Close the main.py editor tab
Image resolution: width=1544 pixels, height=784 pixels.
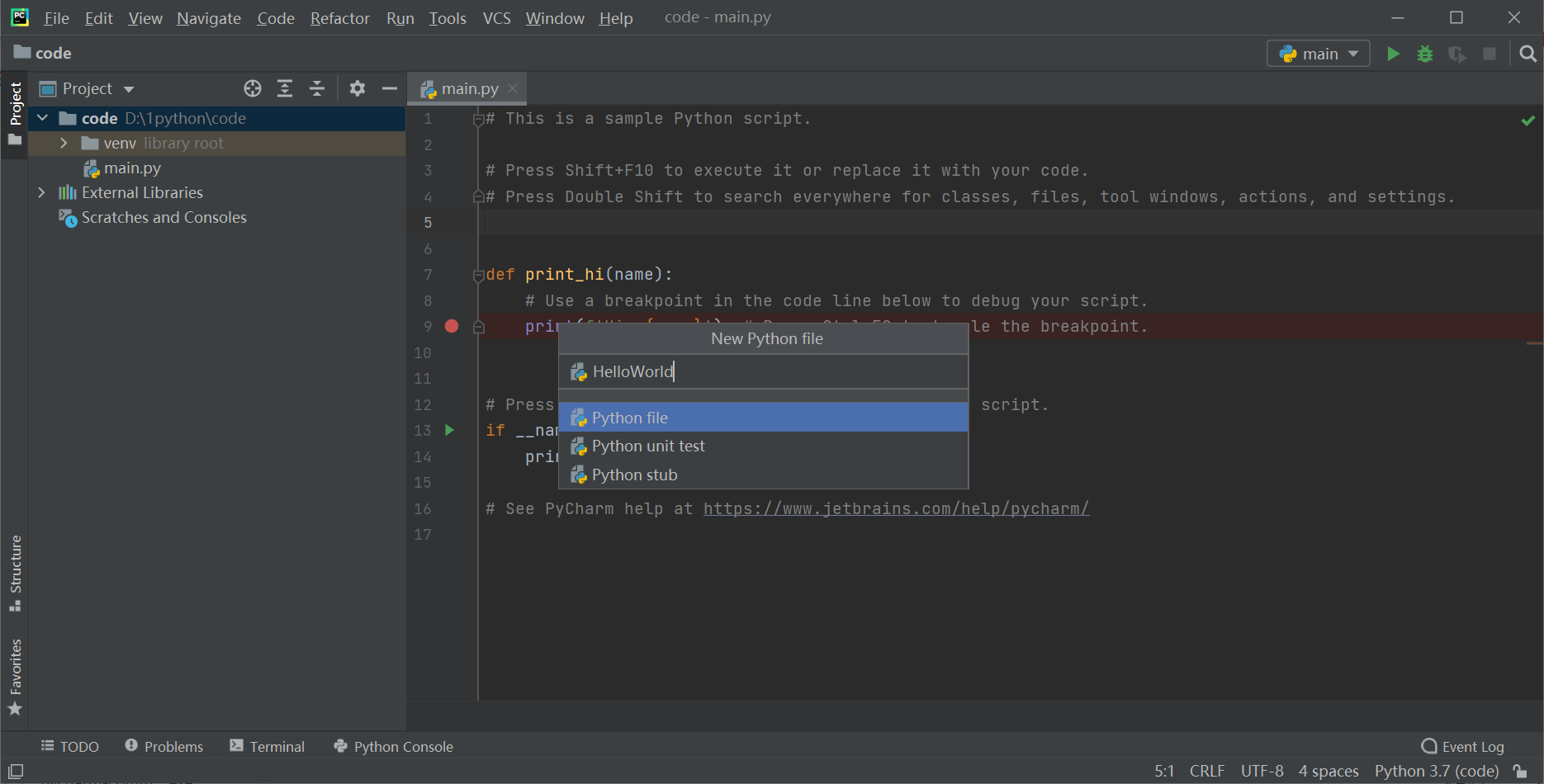513,88
